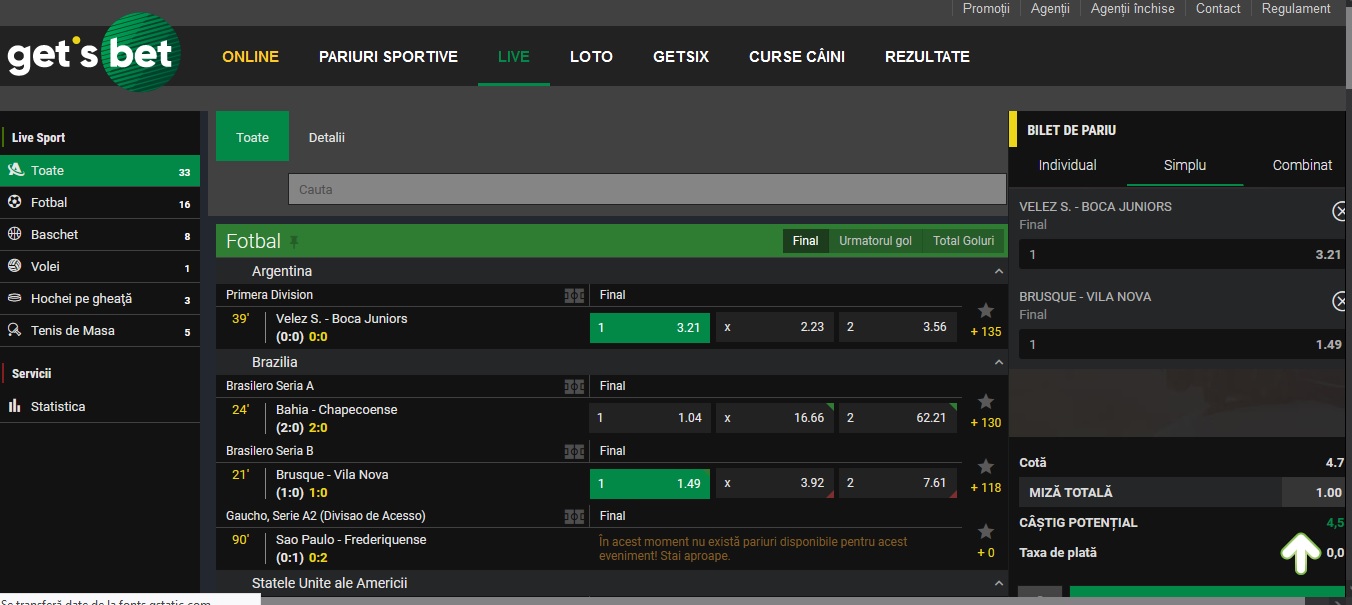
Task: Expand +118 more markets for Brusque - Vila Nova
Action: [986, 488]
